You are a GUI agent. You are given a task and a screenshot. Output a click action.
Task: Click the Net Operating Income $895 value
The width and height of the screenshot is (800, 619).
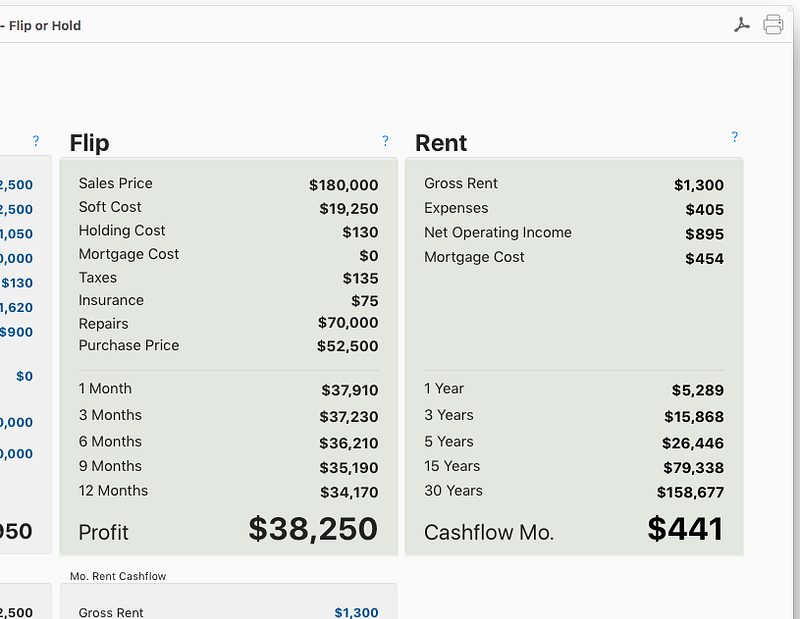click(705, 234)
